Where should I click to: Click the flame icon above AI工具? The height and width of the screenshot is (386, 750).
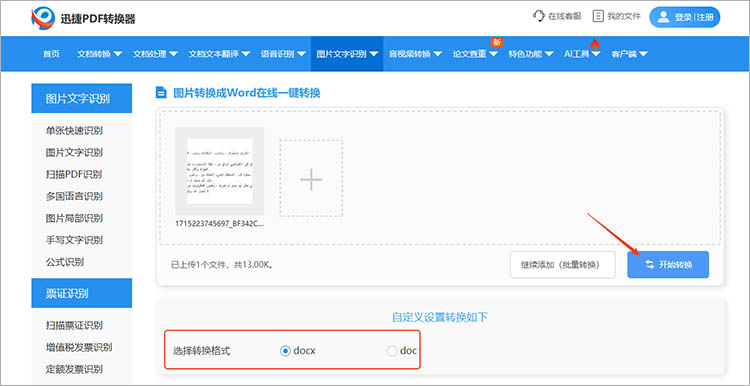pyautogui.click(x=595, y=44)
